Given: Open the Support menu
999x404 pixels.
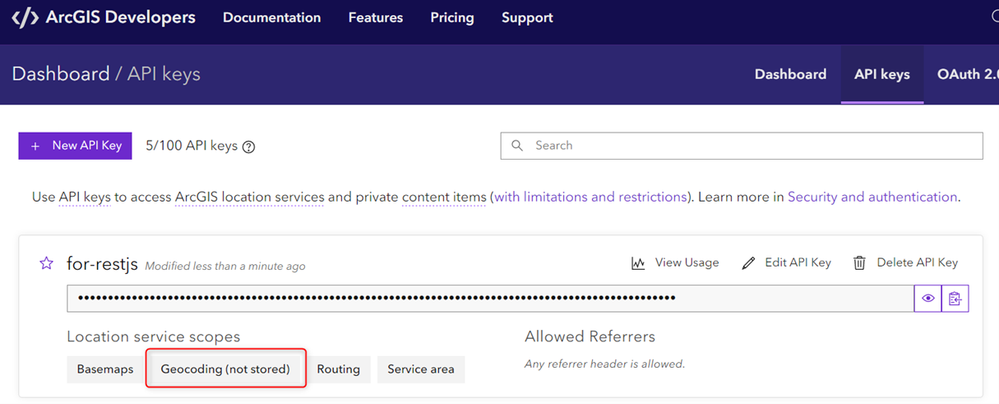Looking at the screenshot, I should (527, 18).
